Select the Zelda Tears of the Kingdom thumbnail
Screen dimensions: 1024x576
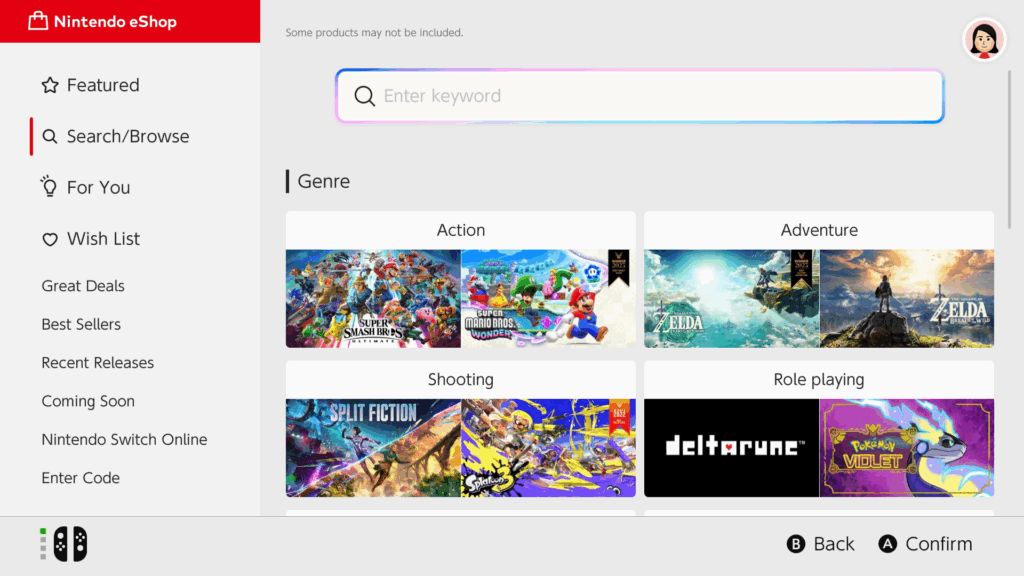(x=731, y=298)
